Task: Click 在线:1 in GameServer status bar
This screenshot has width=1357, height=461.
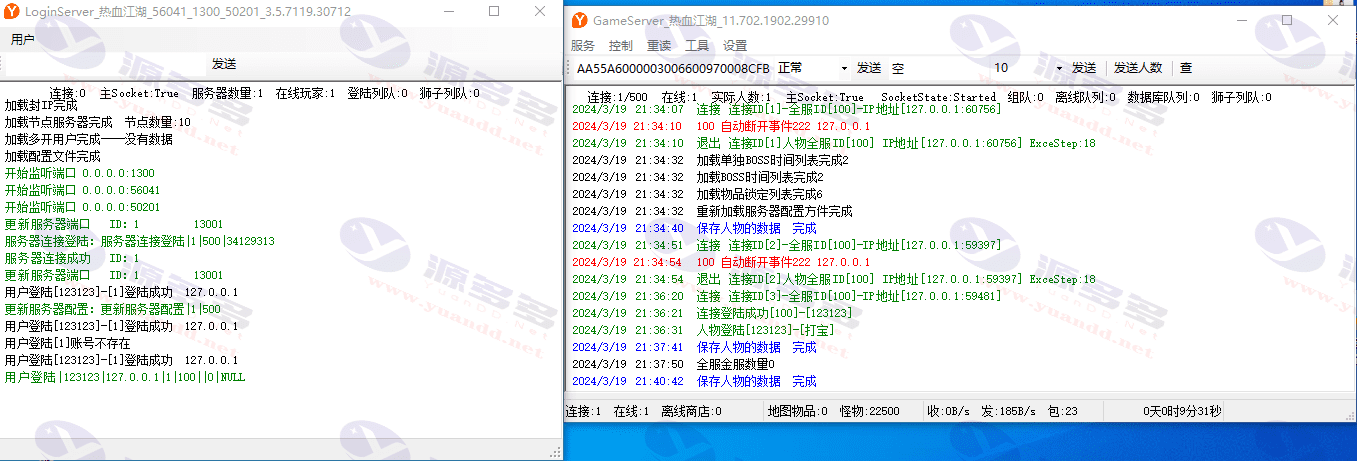Action: click(631, 411)
